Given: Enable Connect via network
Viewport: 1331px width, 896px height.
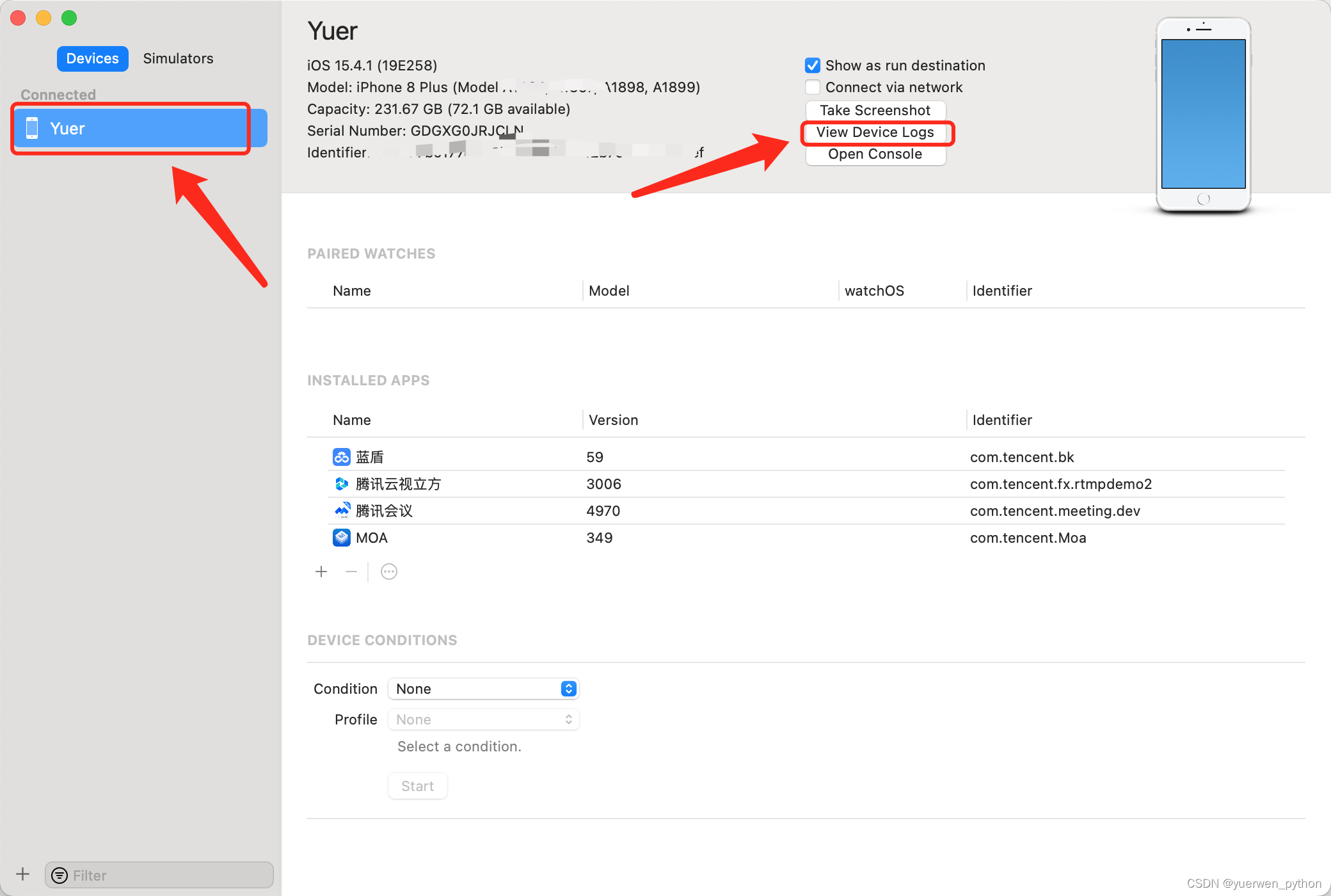Looking at the screenshot, I should pyautogui.click(x=812, y=87).
